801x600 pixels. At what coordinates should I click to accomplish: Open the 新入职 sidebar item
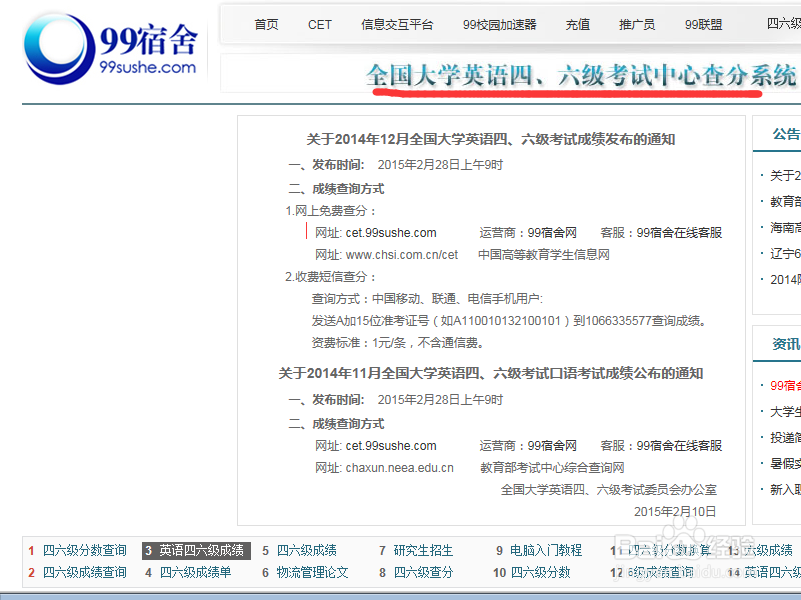[x=785, y=490]
